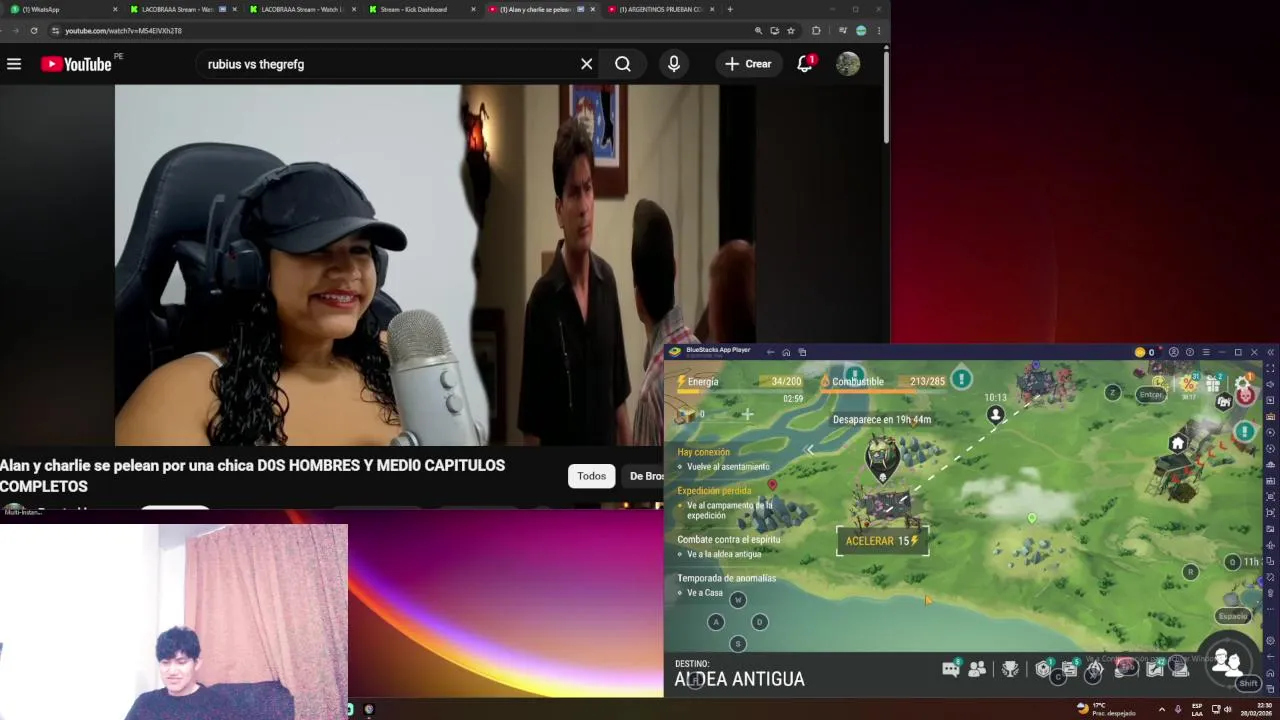Bookmark this page with the star icon
The width and height of the screenshot is (1280, 720).
791,31
